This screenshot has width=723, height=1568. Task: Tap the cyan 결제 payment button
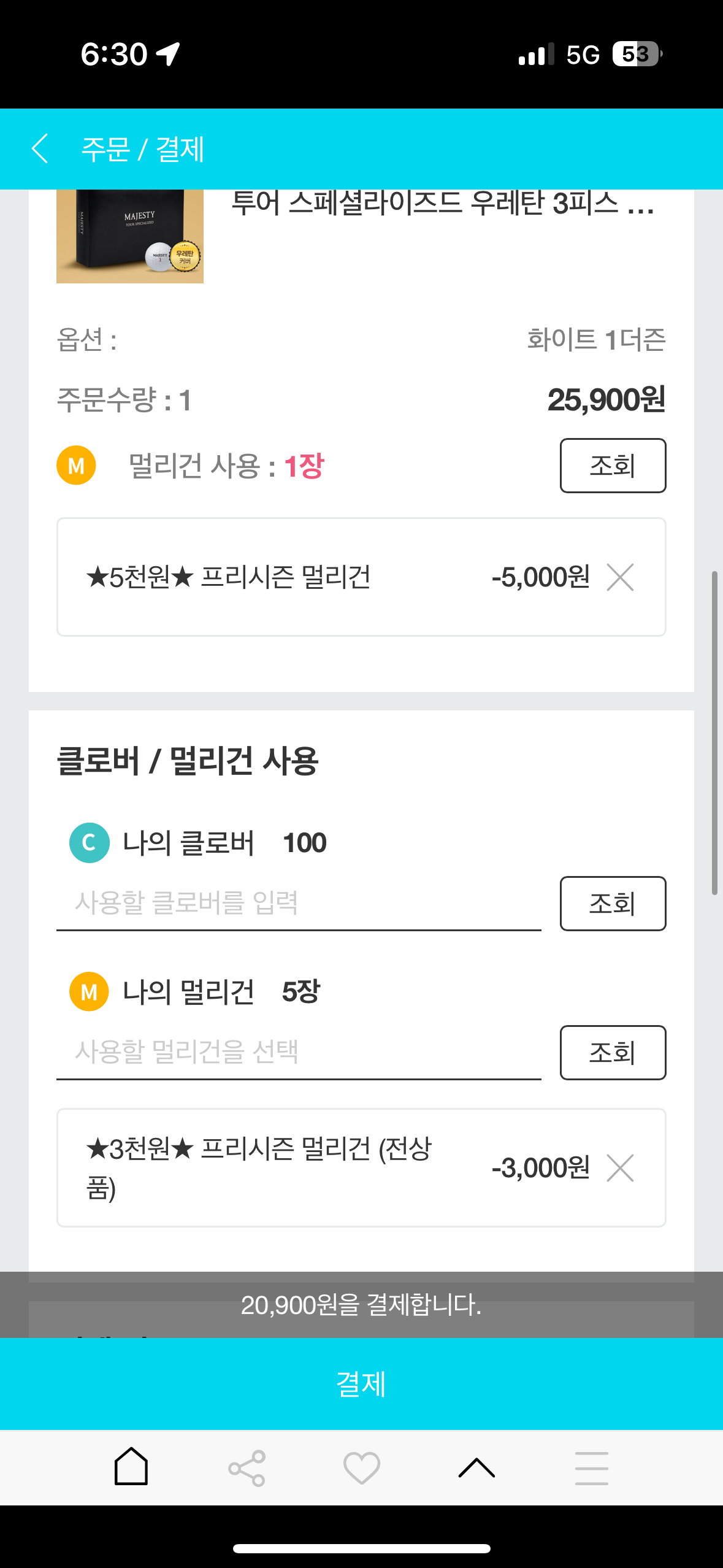[x=361, y=1384]
